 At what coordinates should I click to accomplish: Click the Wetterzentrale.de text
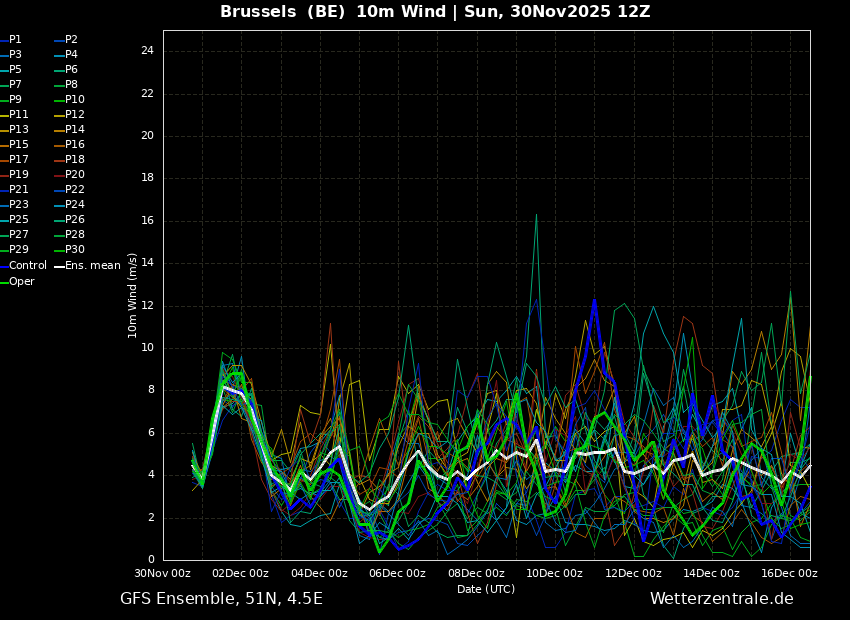(721, 598)
